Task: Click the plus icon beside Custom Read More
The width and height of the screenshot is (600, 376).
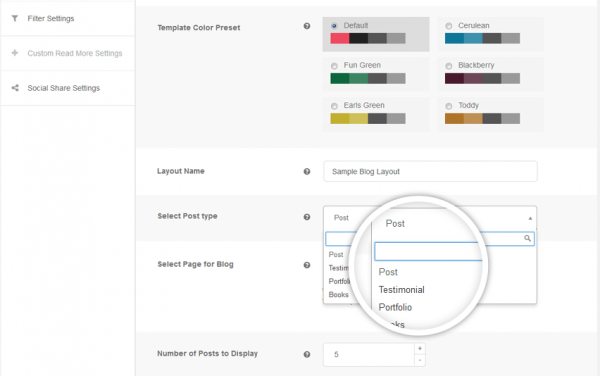Action: point(15,53)
